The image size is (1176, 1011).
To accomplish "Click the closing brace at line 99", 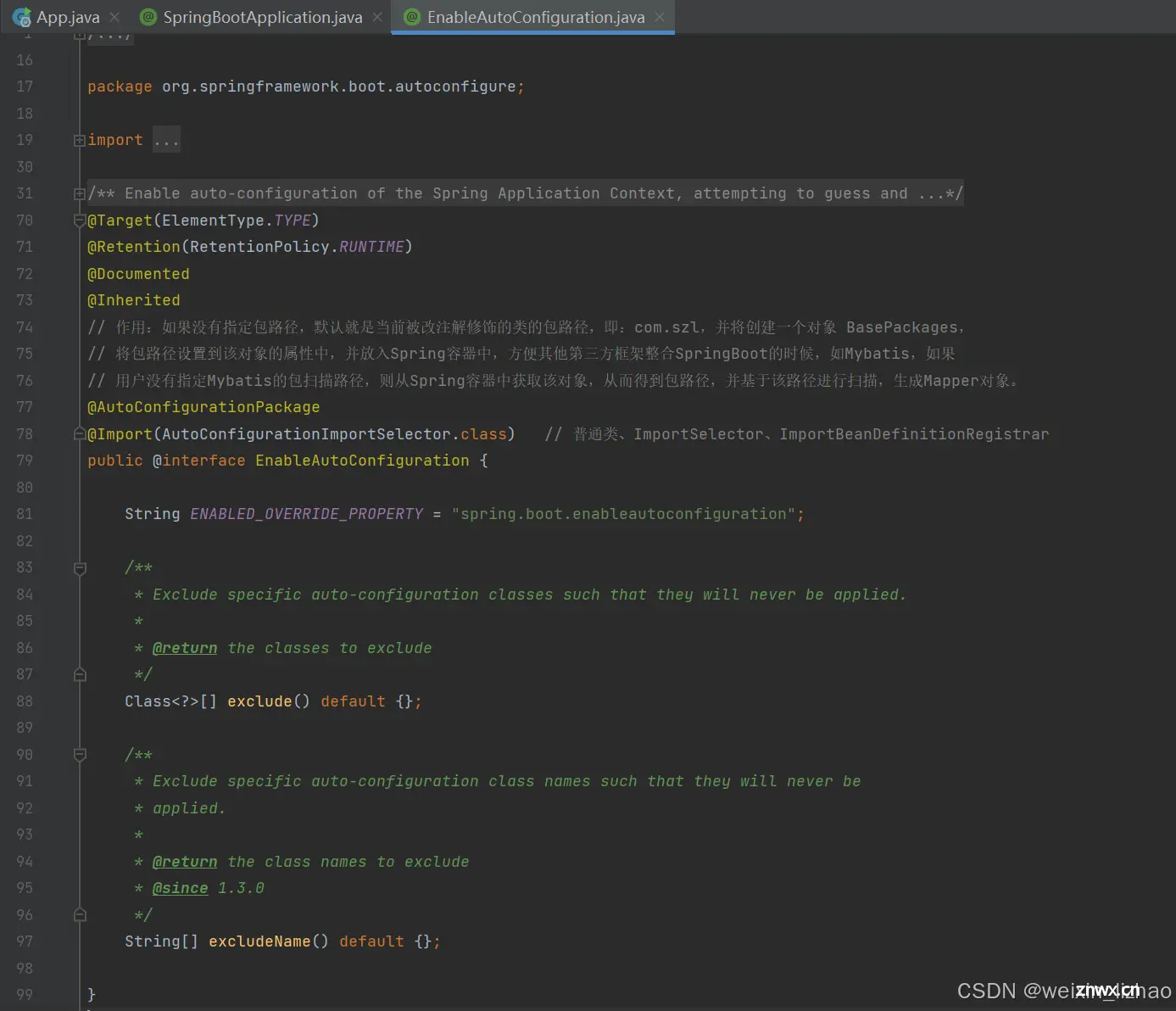I will click(92, 995).
